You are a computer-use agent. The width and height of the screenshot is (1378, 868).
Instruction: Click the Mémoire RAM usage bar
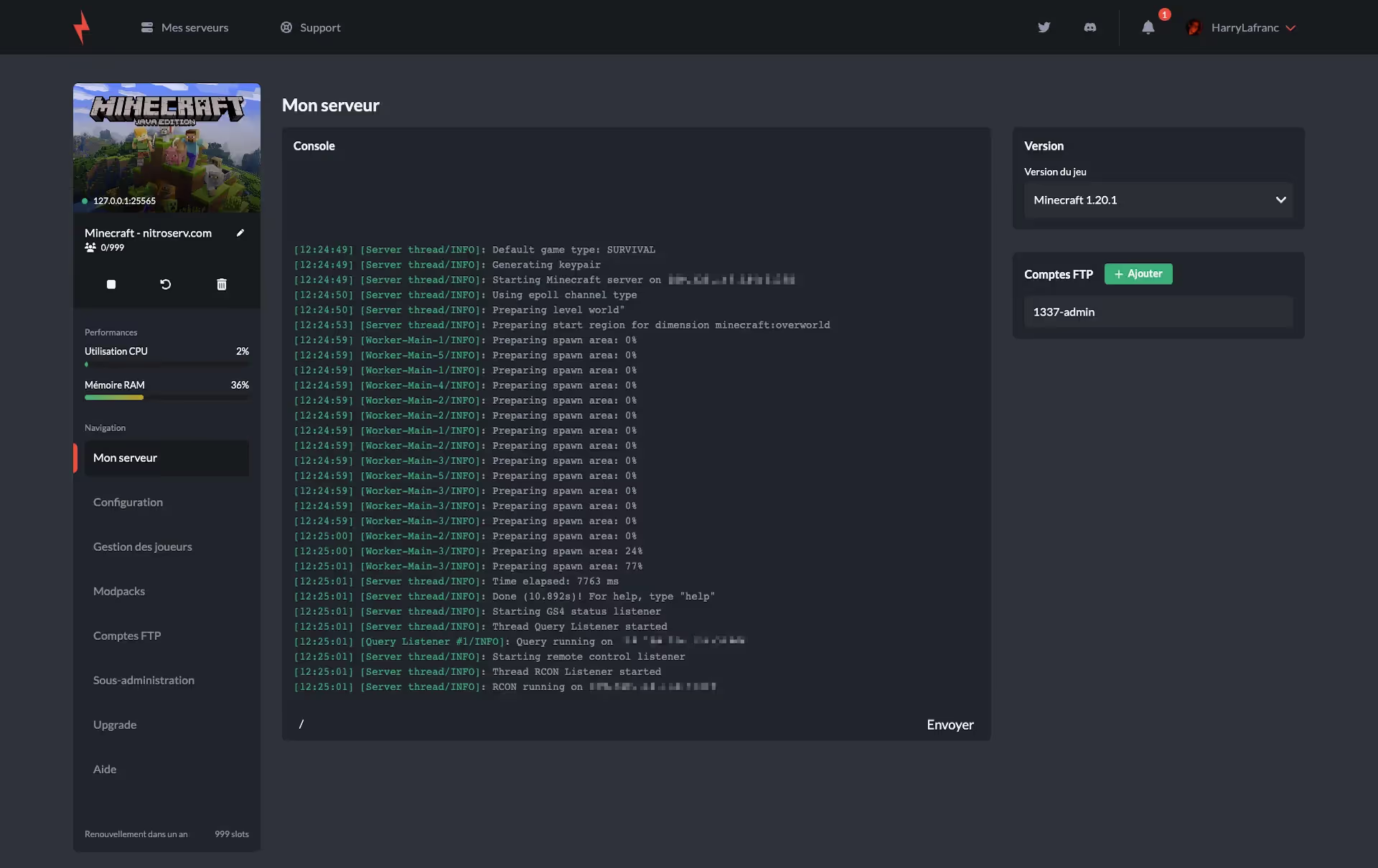(x=167, y=397)
